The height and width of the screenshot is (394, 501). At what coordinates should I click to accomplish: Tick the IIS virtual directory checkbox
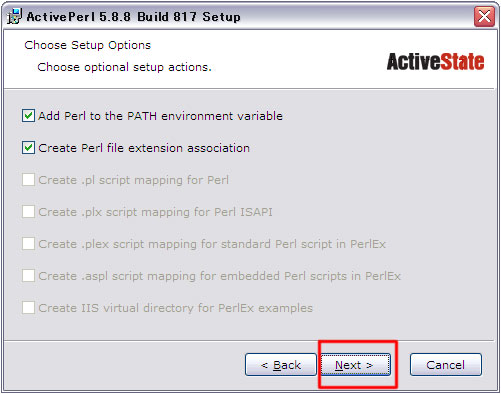pyautogui.click(x=28, y=308)
